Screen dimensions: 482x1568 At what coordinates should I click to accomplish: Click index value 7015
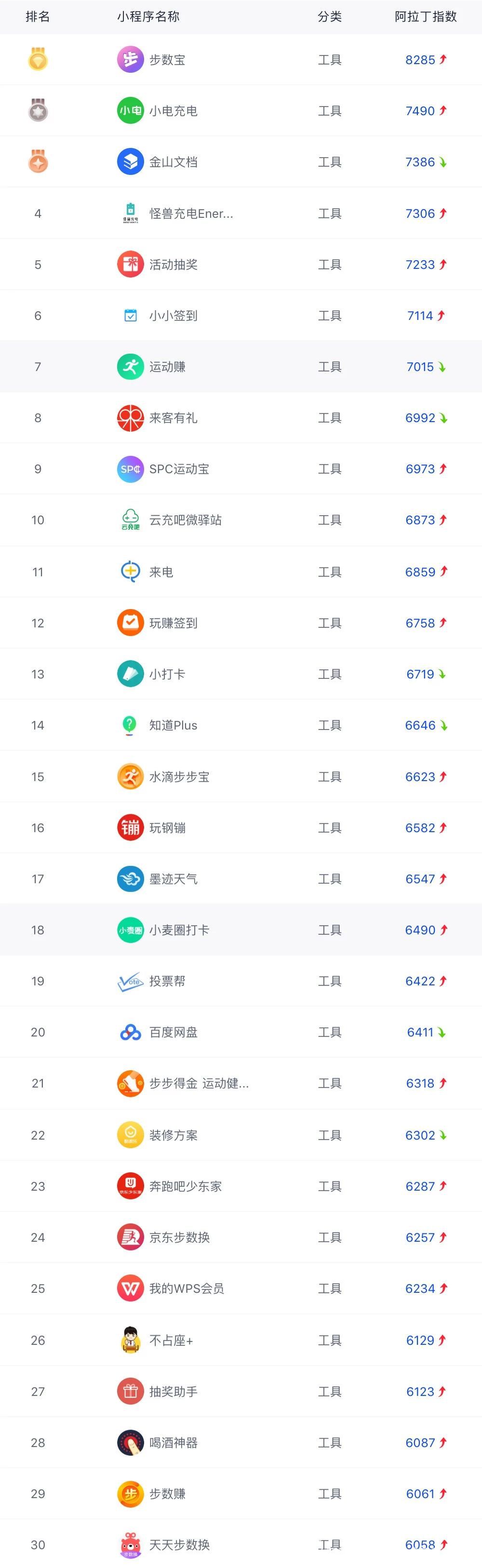click(420, 367)
